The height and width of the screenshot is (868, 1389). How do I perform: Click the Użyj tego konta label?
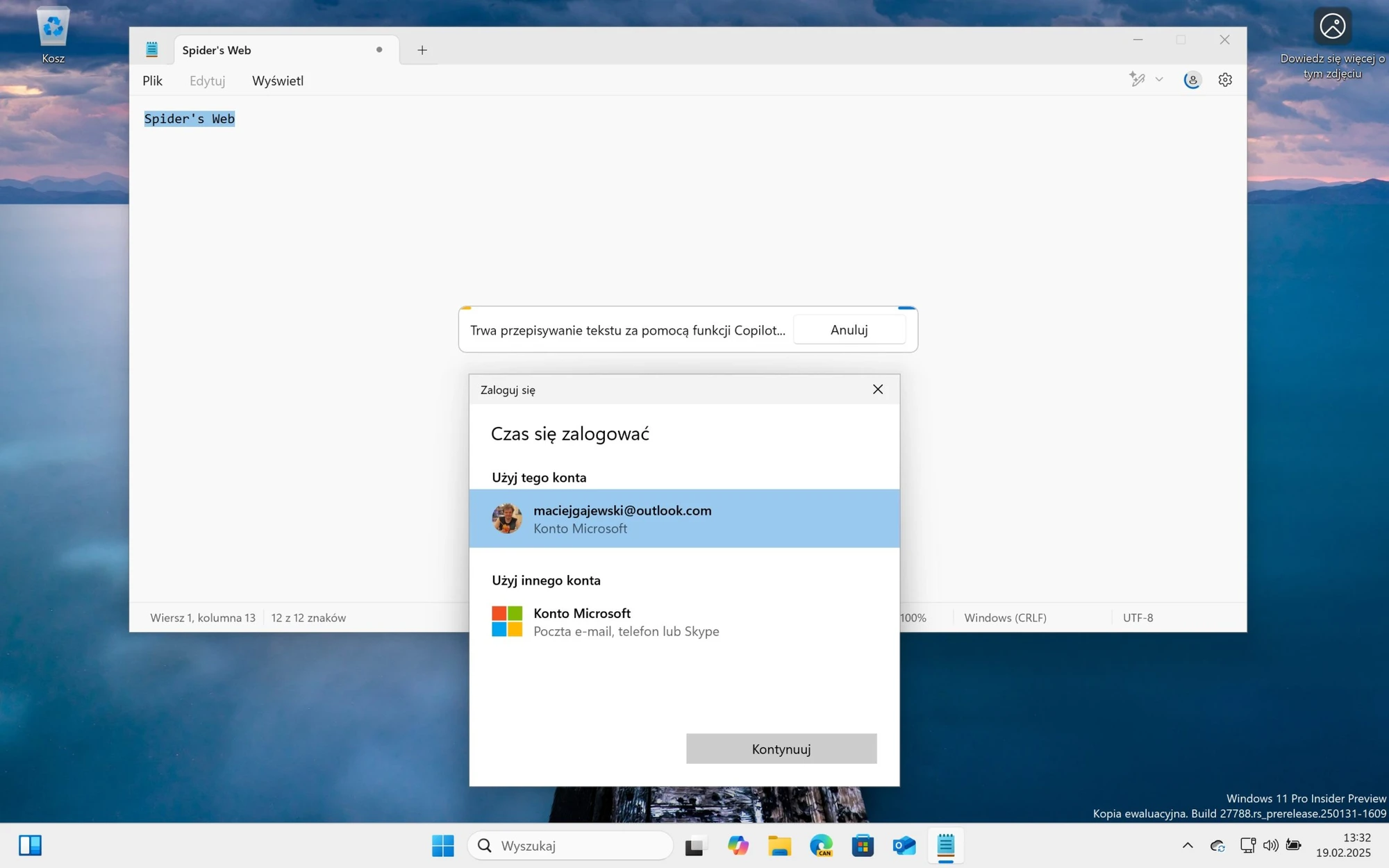point(539,477)
